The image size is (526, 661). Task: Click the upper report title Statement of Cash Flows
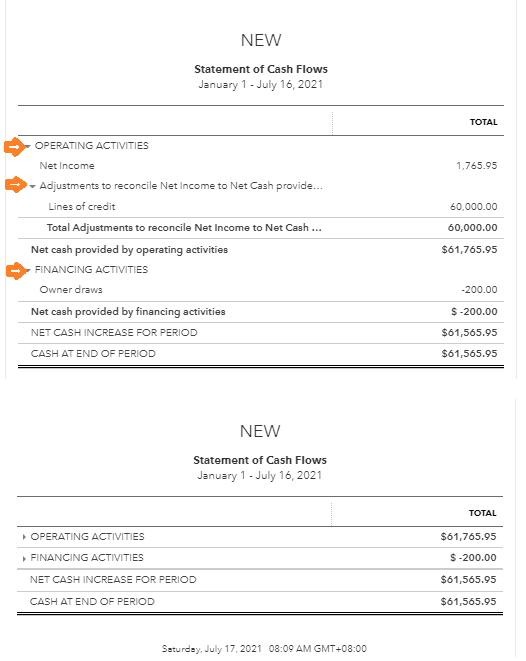[261, 69]
